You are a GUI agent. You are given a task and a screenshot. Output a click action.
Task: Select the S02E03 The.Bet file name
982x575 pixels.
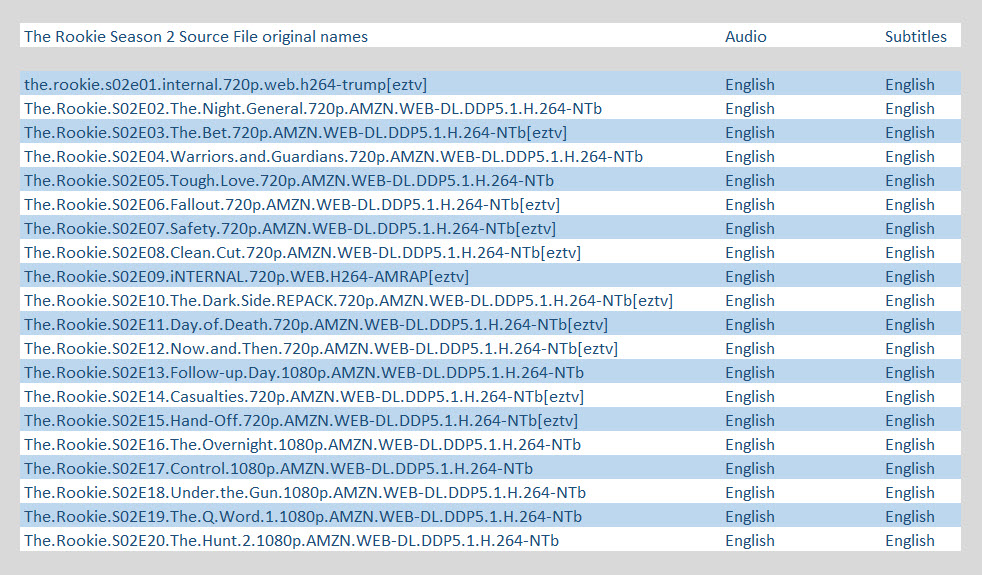pos(296,133)
